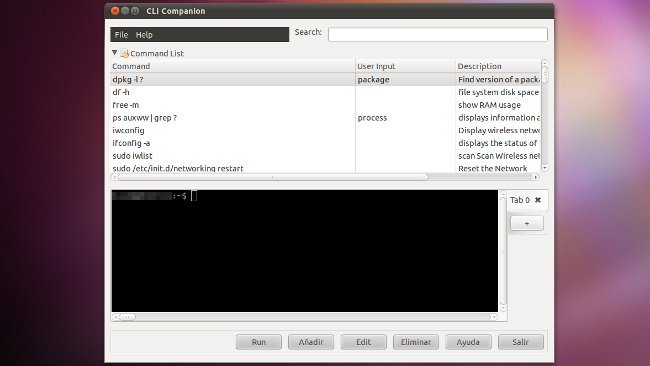The width and height of the screenshot is (650, 366).
Task: Close Tab 0 with the X icon
Action: [x=538, y=200]
